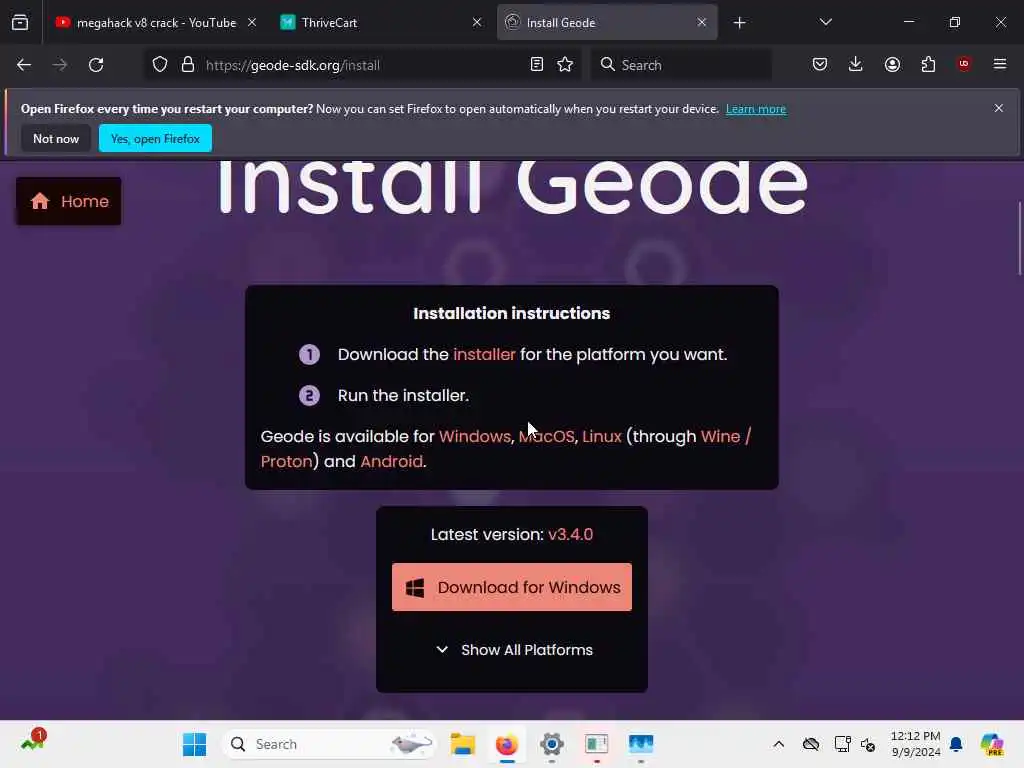1024x768 pixels.
Task: Reload the current page
Action: pos(96,65)
